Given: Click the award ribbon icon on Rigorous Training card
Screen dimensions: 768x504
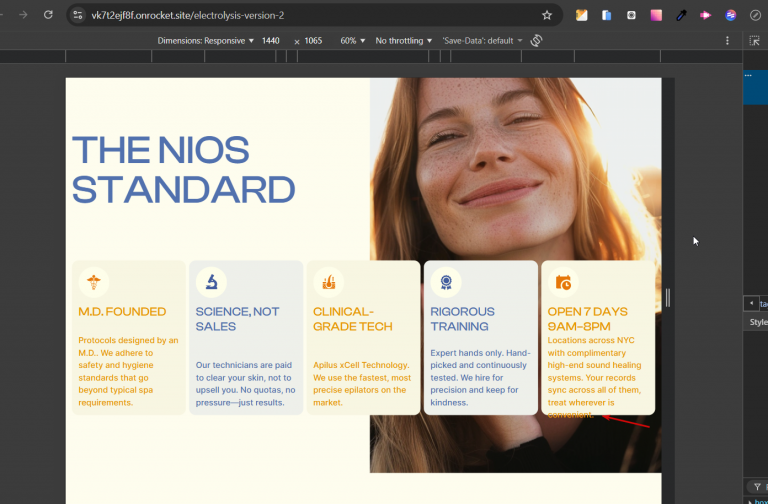Looking at the screenshot, I should (446, 282).
